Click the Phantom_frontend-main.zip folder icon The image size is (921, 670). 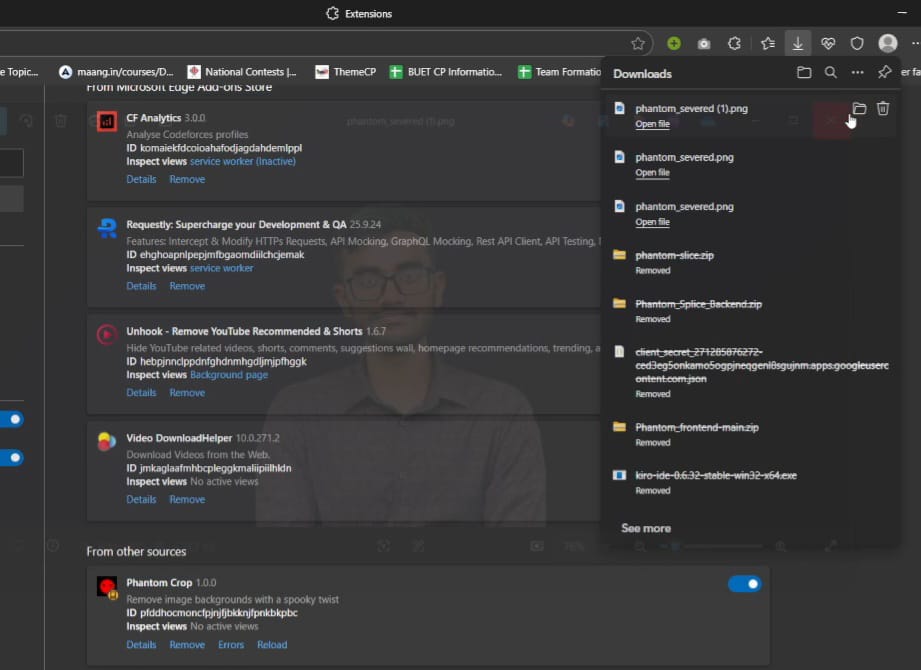pos(619,426)
